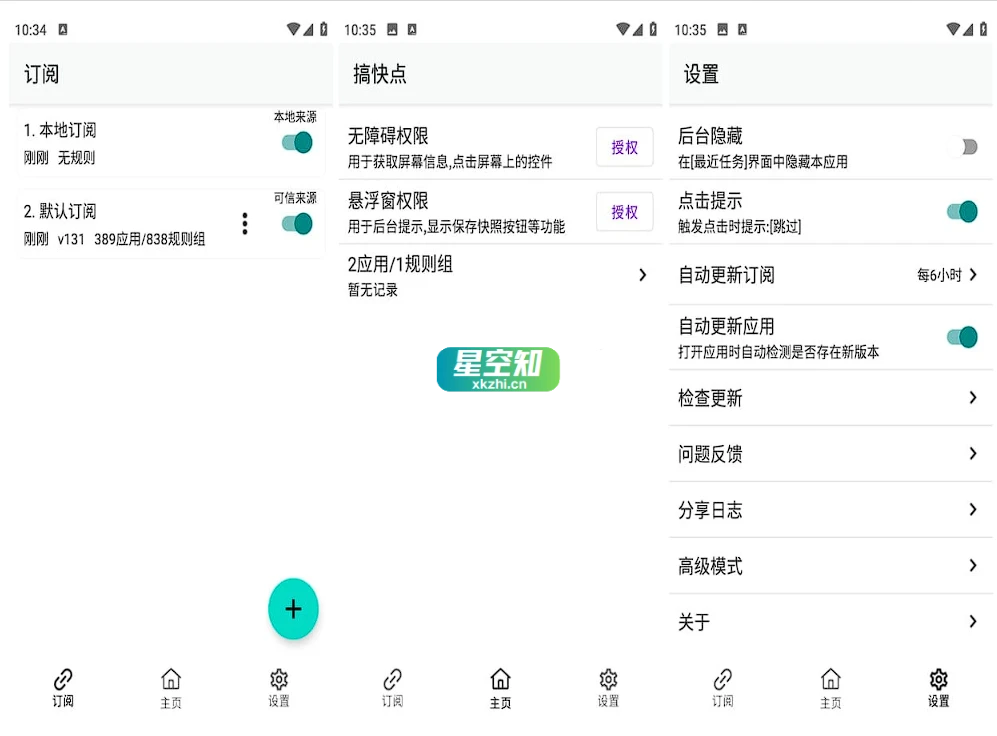This screenshot has width=997, height=736.
Task: Switch to the 主页 tab
Action: pyautogui.click(x=500, y=687)
